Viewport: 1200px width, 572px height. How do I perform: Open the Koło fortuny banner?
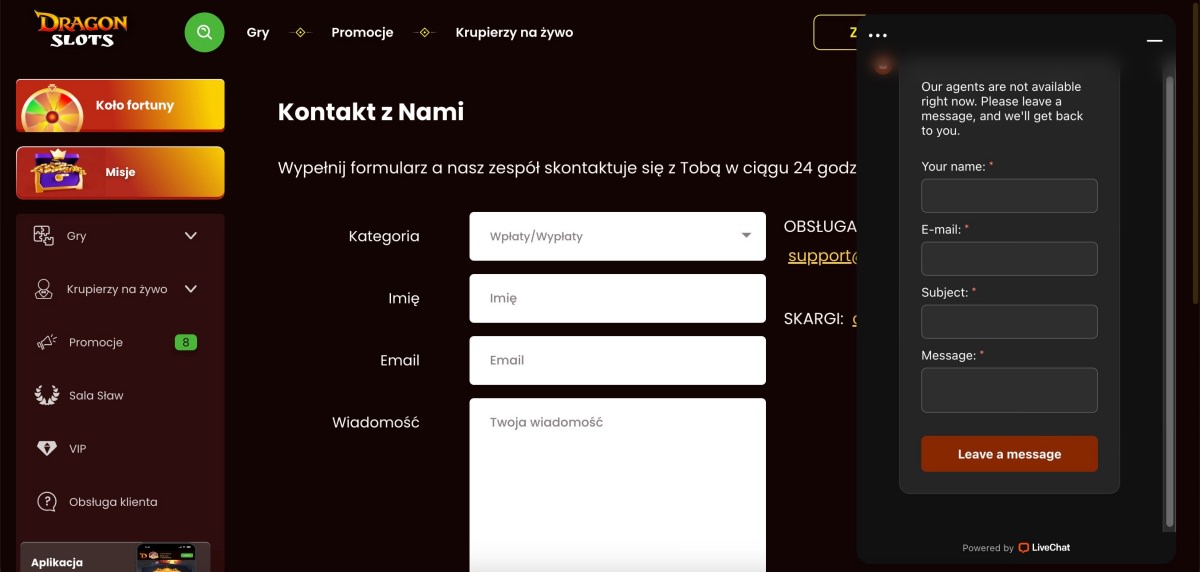[x=120, y=105]
